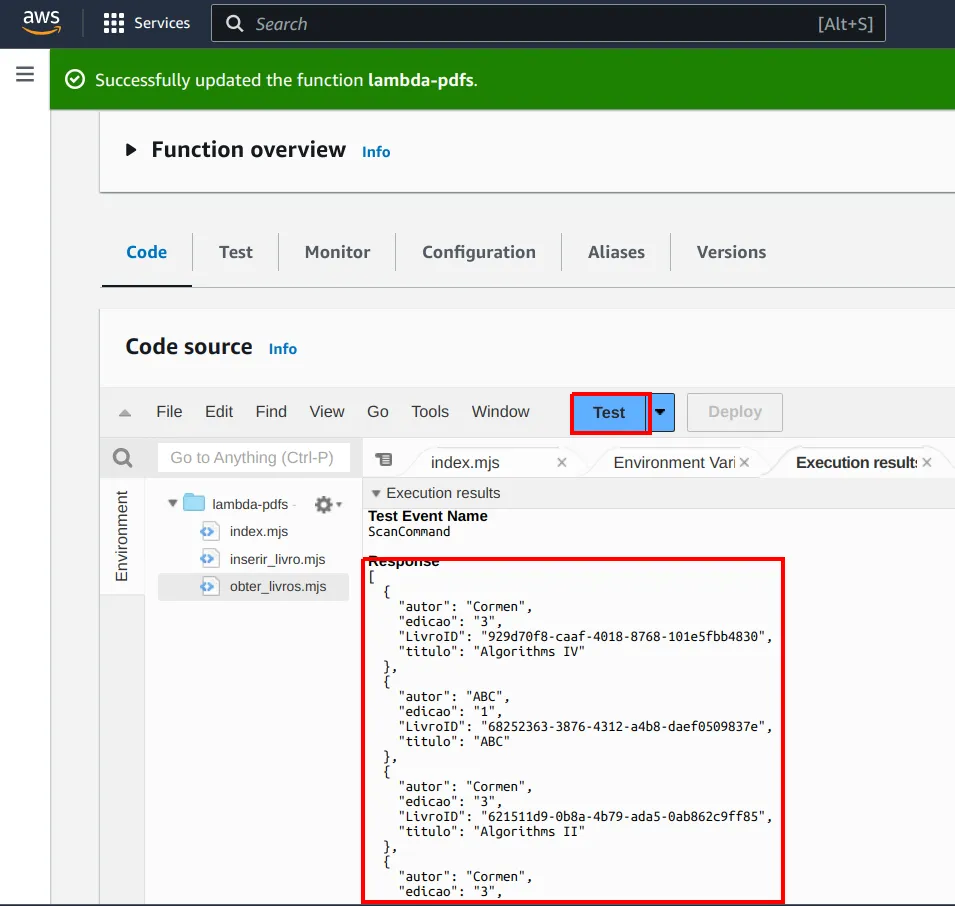Open the View menu
The height and width of the screenshot is (906, 955).
click(x=327, y=412)
